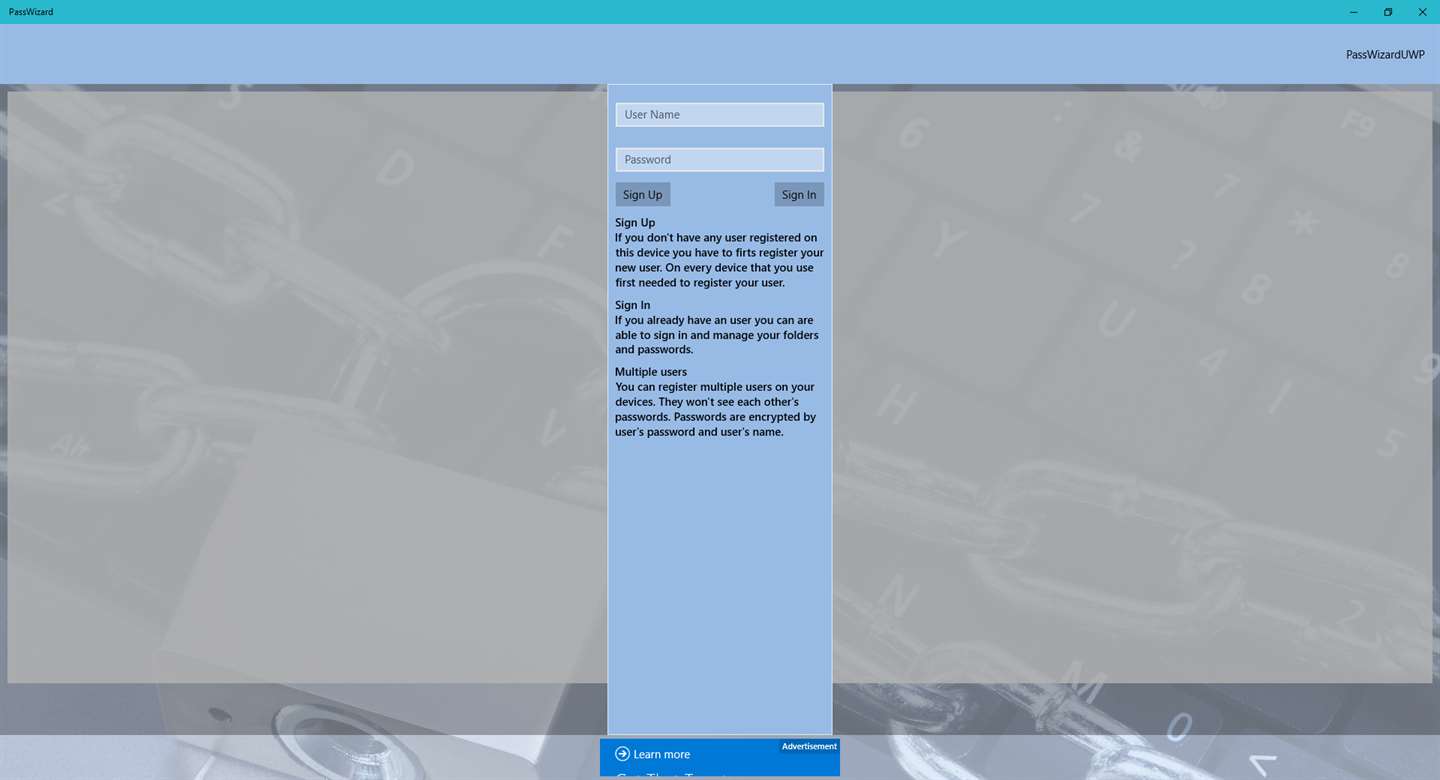Screen dimensions: 1440x780
Task: Click the Sign In help heading
Action: coord(632,305)
